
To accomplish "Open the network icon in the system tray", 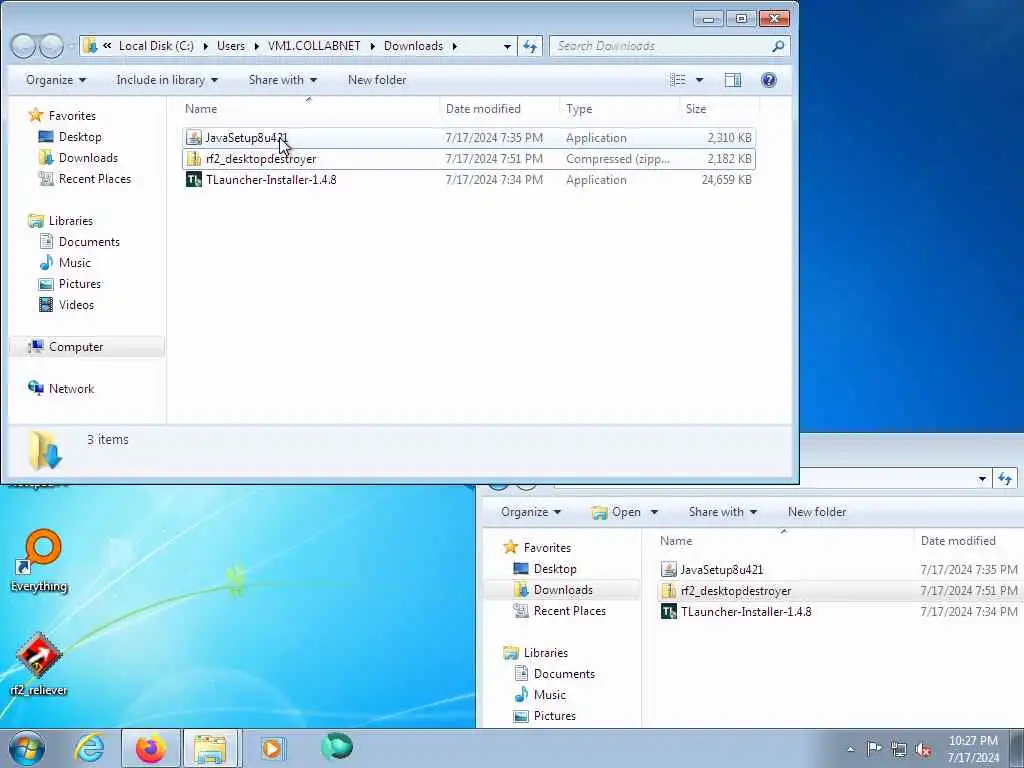I will pyautogui.click(x=899, y=749).
